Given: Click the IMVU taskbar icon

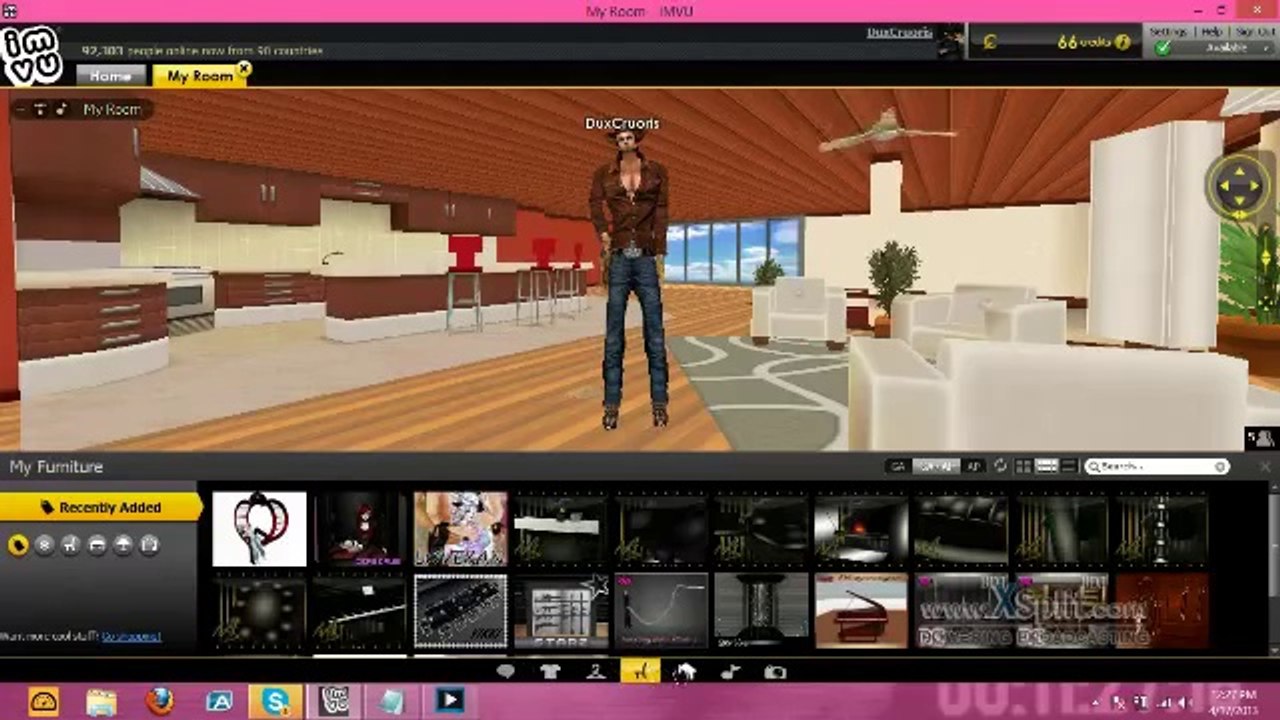Looking at the screenshot, I should point(333,702).
